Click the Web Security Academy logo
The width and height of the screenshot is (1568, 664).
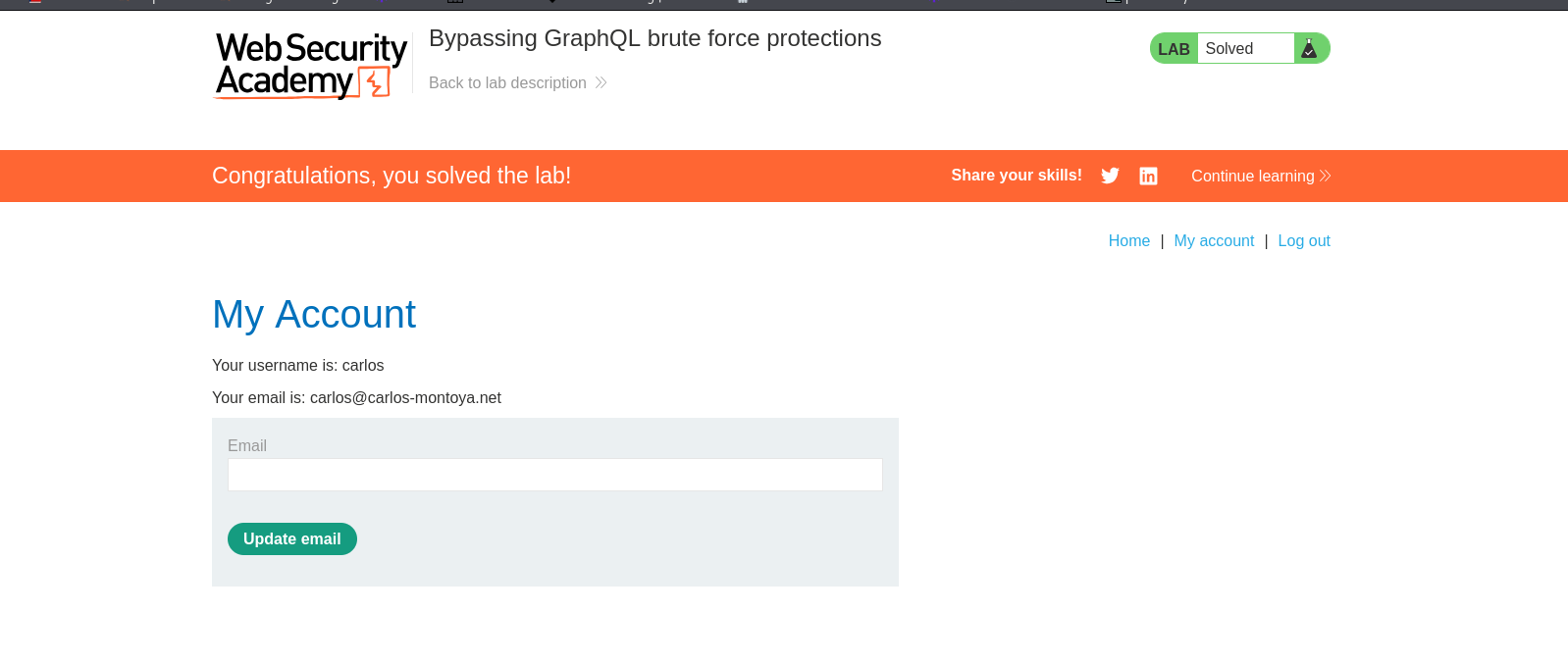coord(310,65)
